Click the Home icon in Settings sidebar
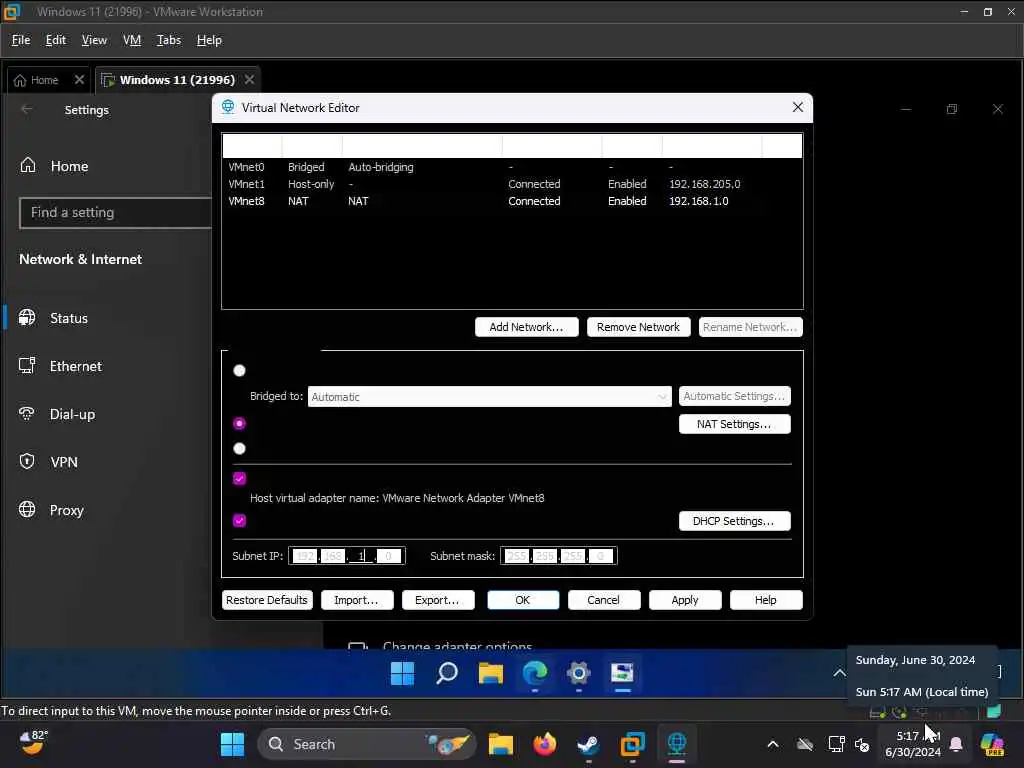 tap(27, 165)
